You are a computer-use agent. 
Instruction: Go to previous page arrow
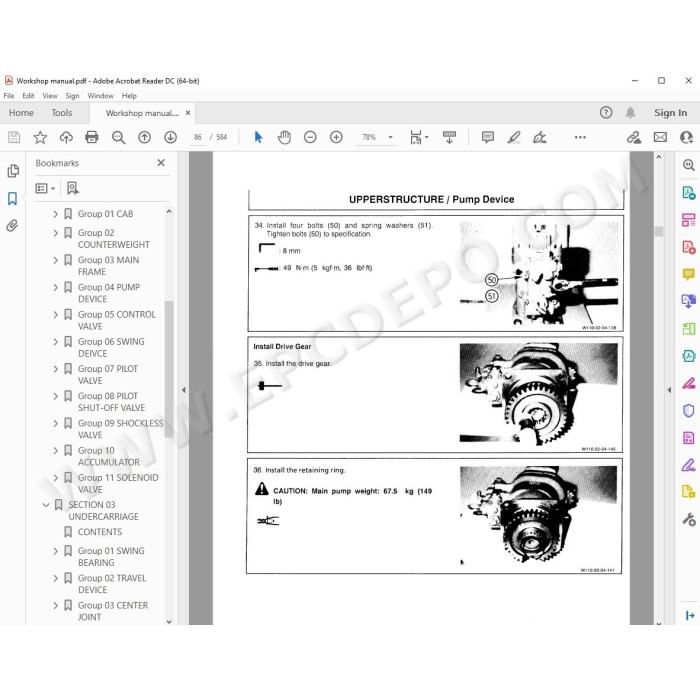tap(144, 137)
